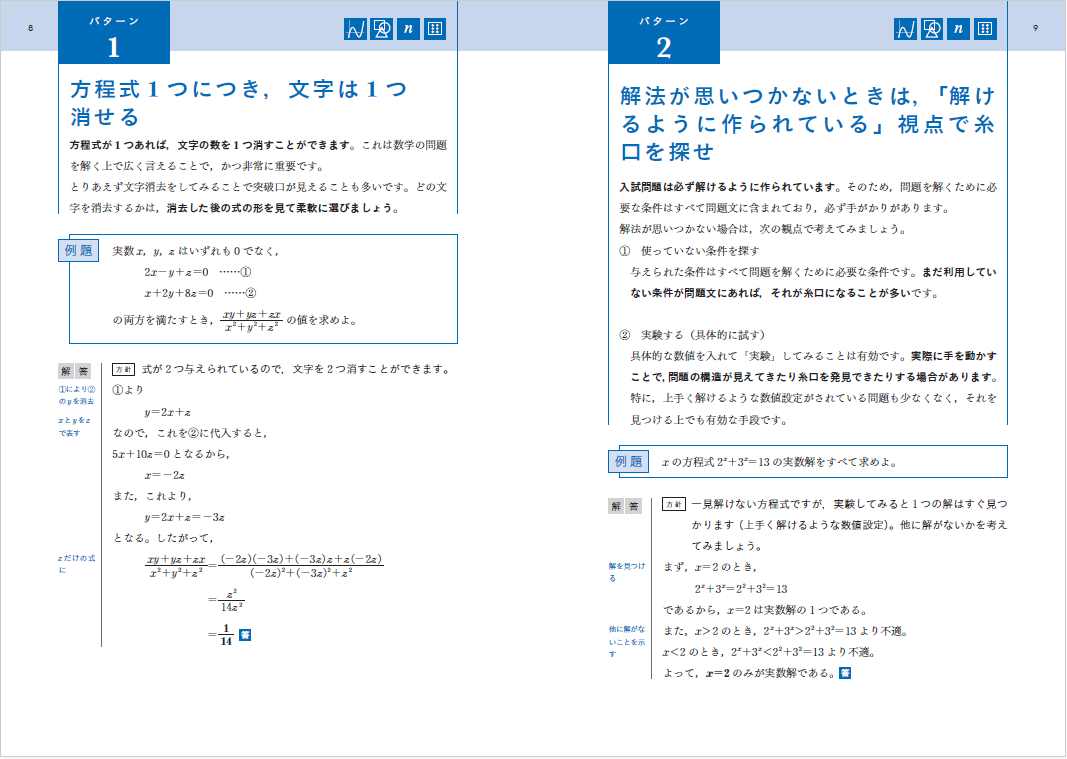Click the function graph icon on page 9
Screen dimensions: 1067x759
click(906, 29)
